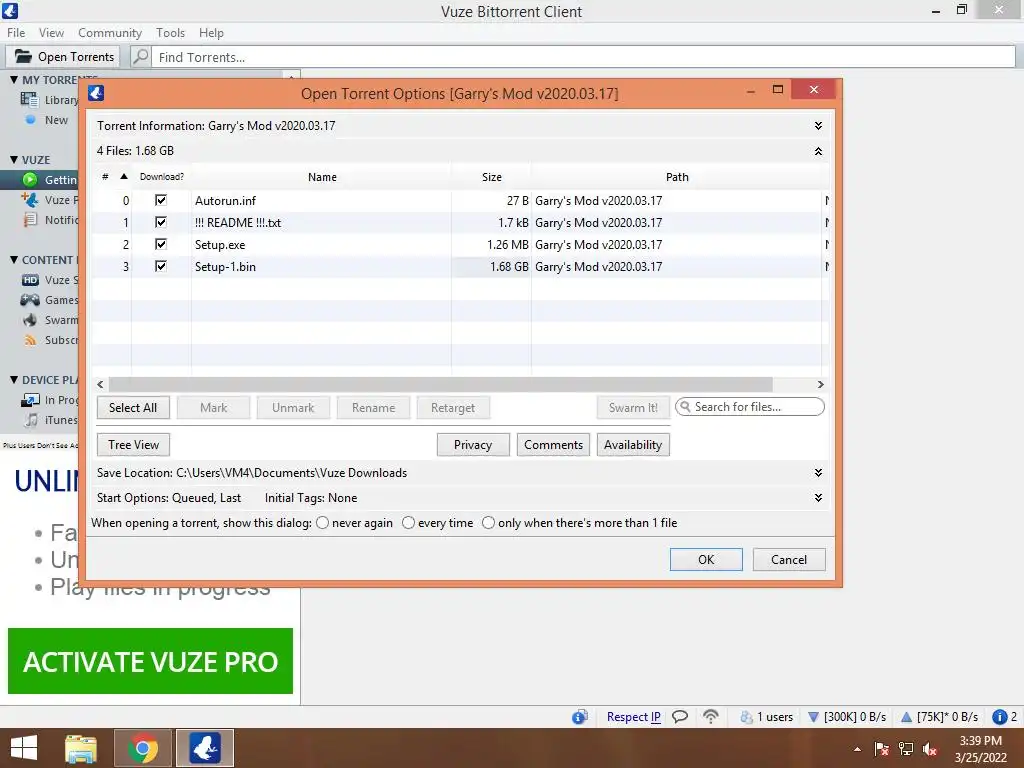Click the file list horizontal scrollbar
Viewport: 1024px width, 768px height.
pyautogui.click(x=440, y=384)
